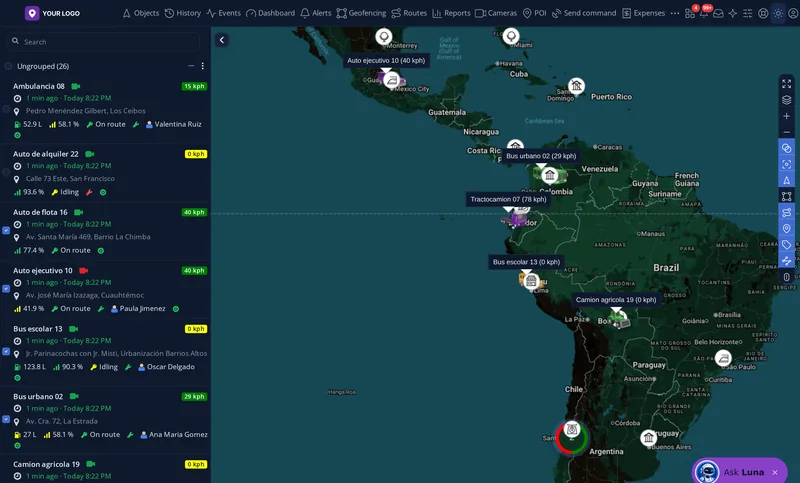
Task: Open the map layers selector
Action: (787, 100)
